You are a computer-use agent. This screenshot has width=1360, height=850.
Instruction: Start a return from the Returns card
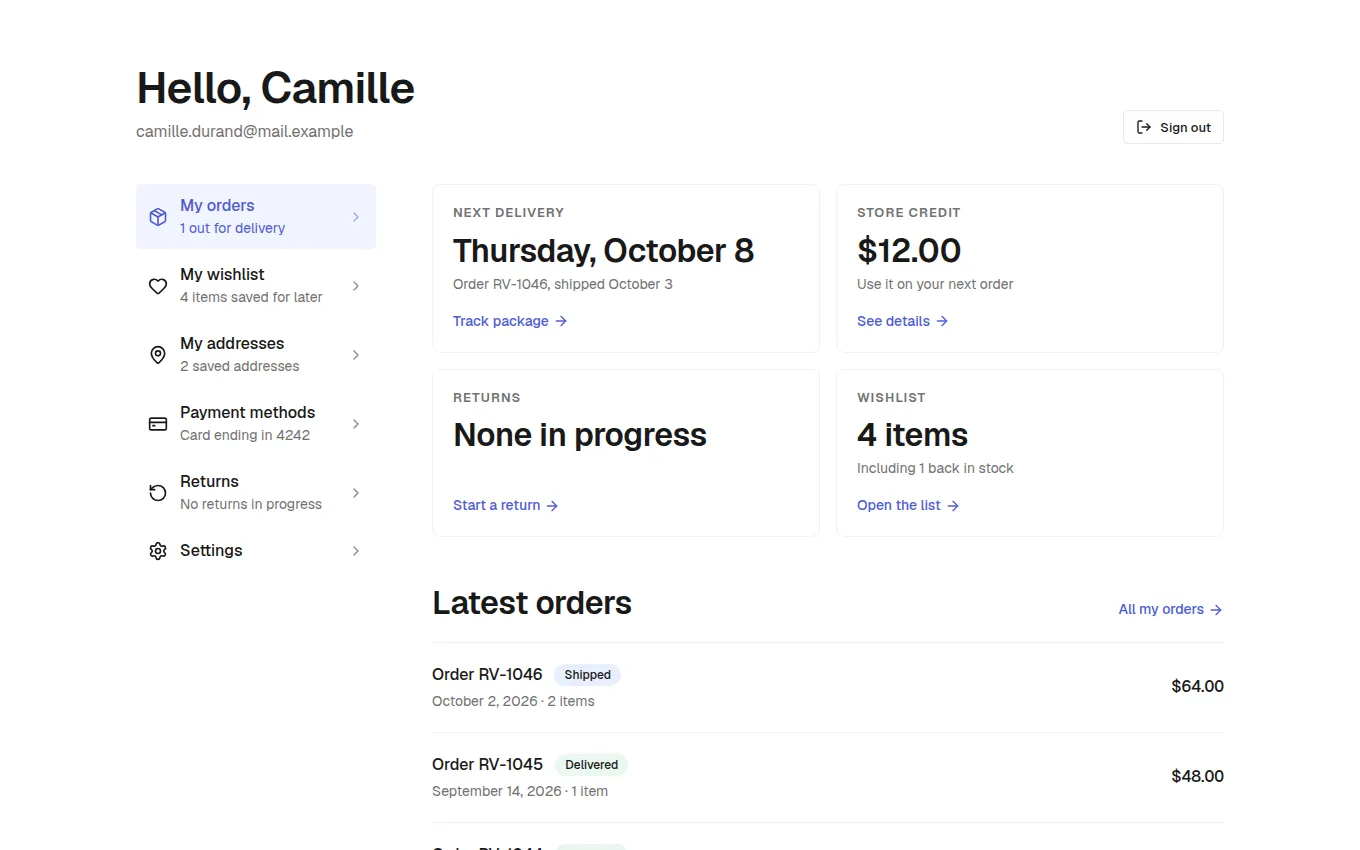pyautogui.click(x=505, y=505)
